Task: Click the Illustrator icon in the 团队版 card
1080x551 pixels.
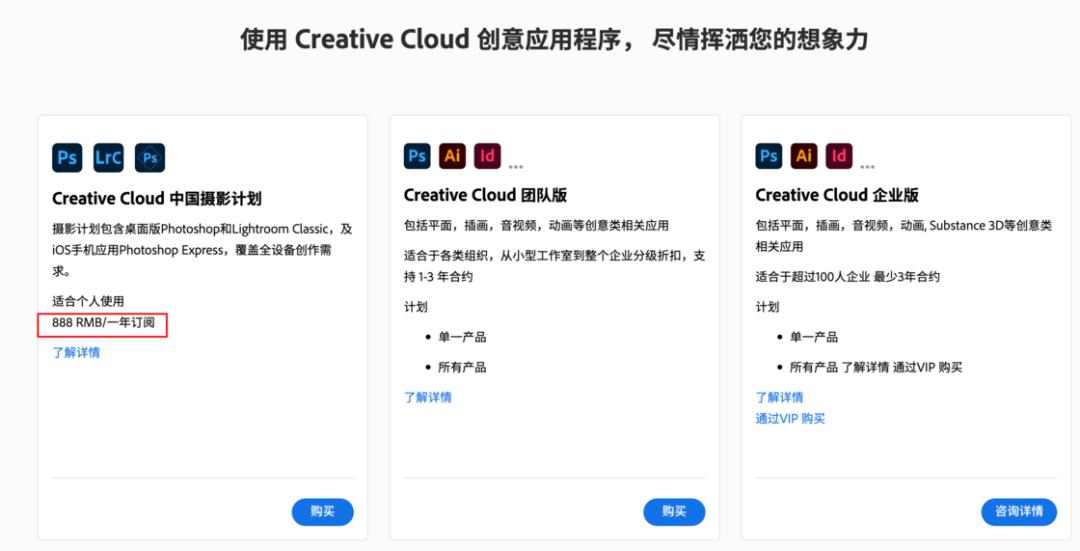Action: (x=453, y=156)
